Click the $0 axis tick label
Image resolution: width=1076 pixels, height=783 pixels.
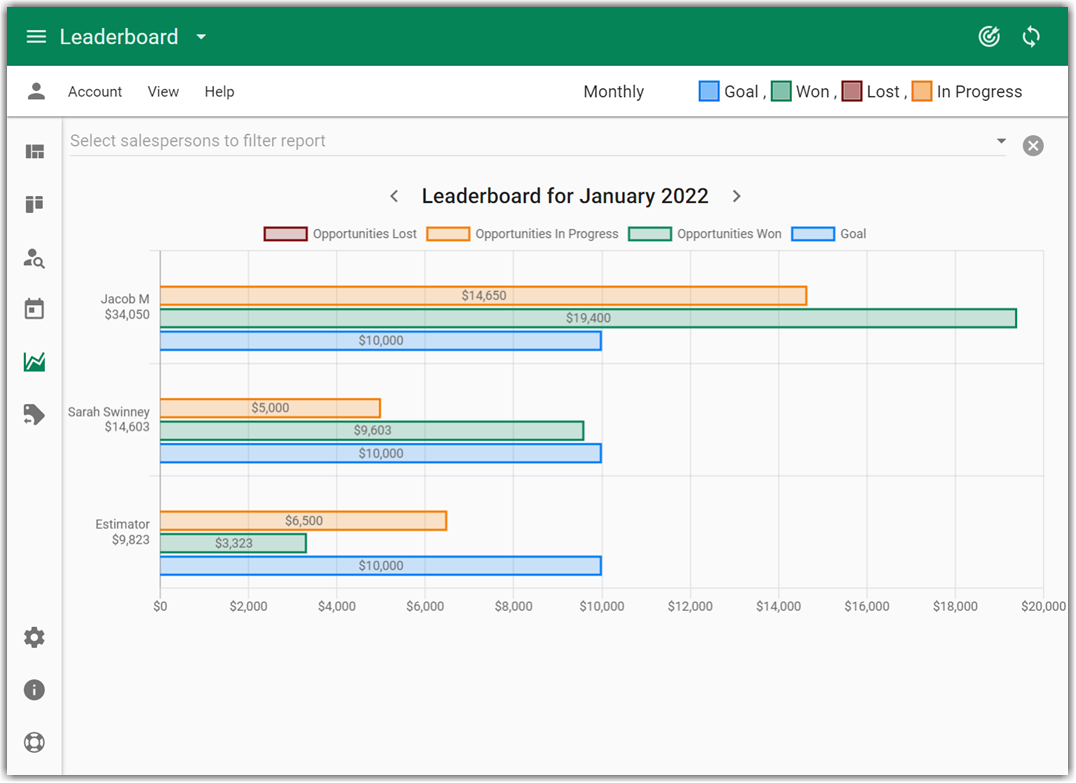(x=160, y=607)
